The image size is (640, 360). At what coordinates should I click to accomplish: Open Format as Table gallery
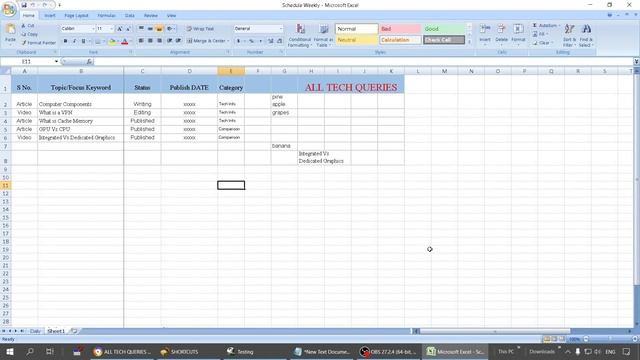[323, 35]
